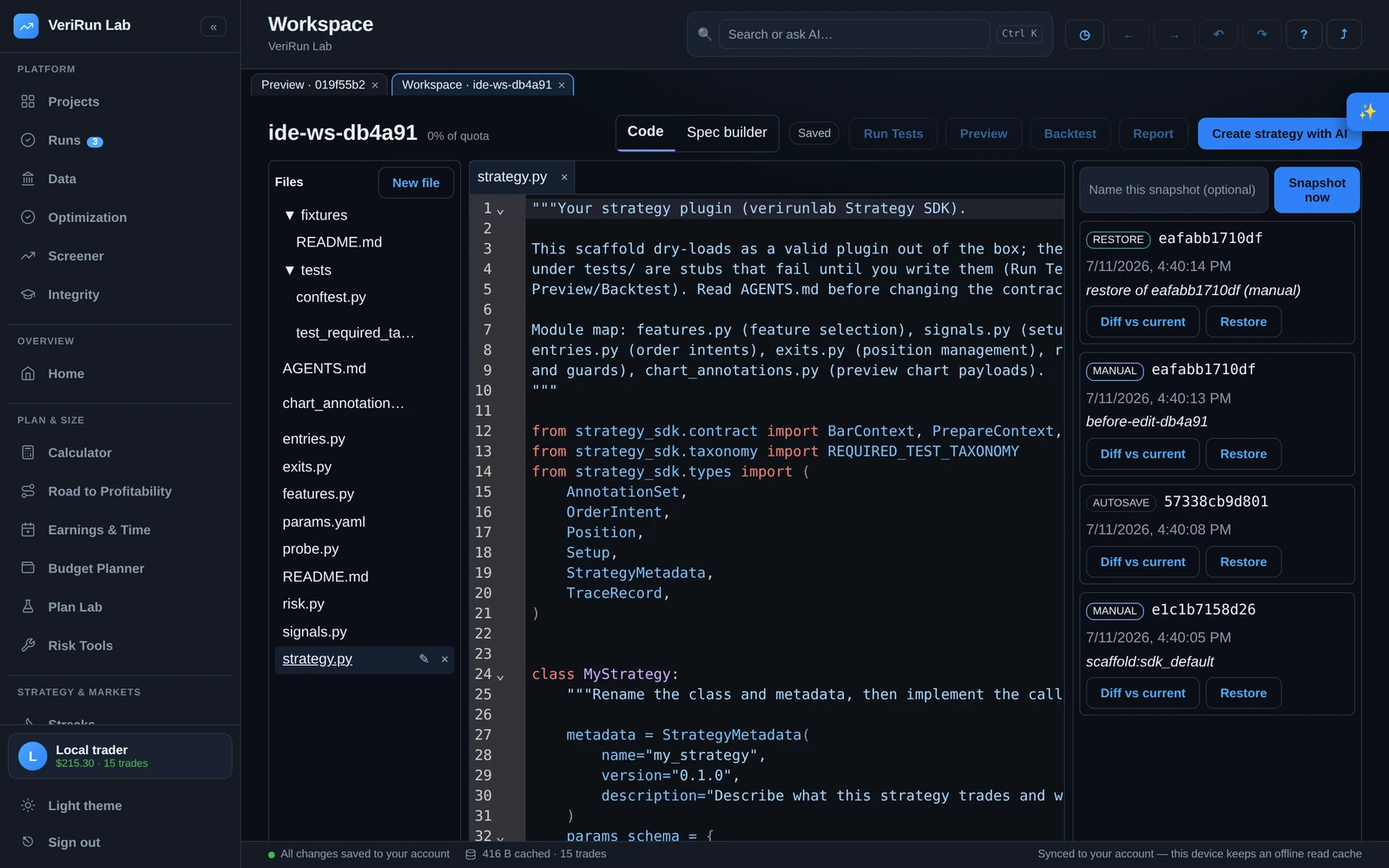Close the Preview 019f55b2 tab
This screenshot has height=868, width=1389.
375,85
